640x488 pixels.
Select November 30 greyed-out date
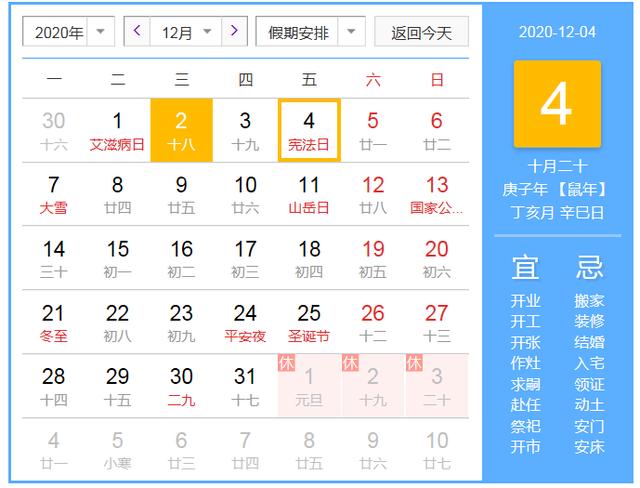point(54,130)
